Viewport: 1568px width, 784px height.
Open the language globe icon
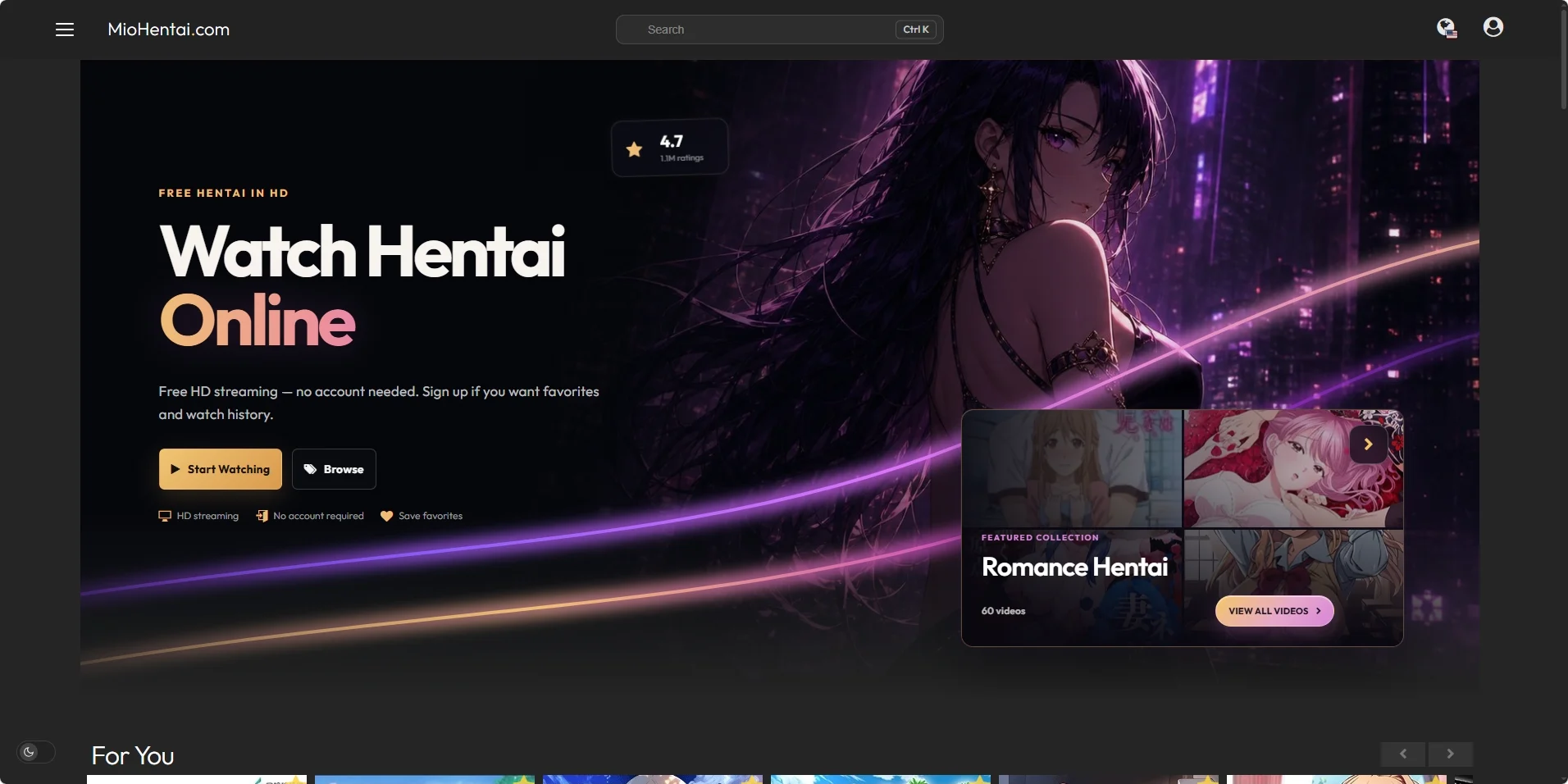(x=1447, y=29)
